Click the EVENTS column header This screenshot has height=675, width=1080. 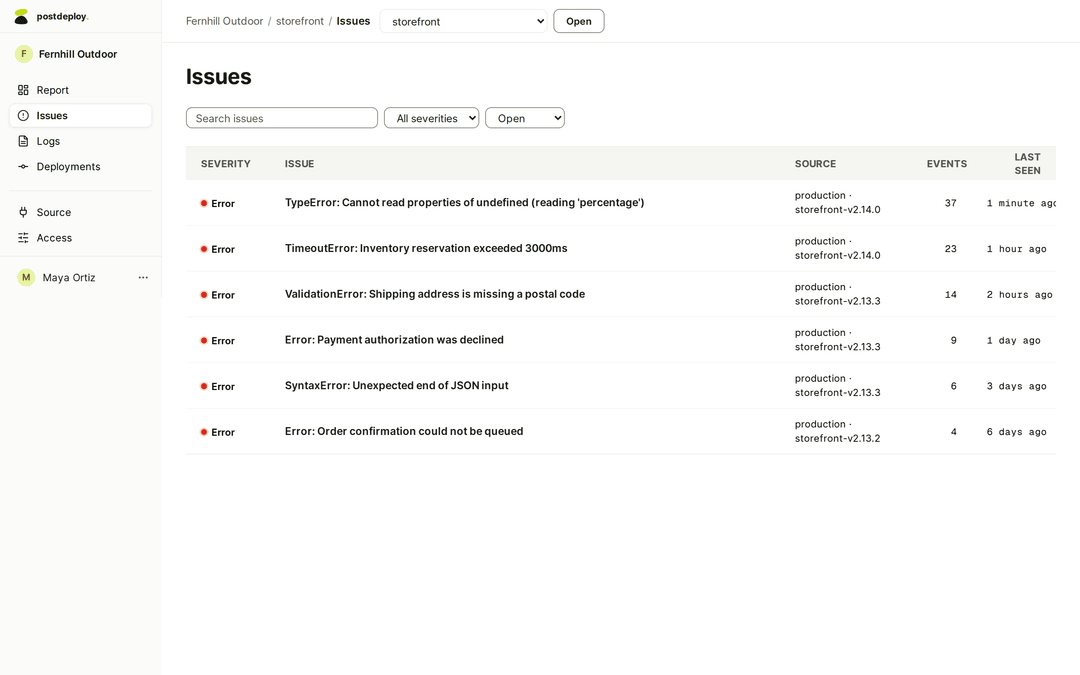[947, 164]
